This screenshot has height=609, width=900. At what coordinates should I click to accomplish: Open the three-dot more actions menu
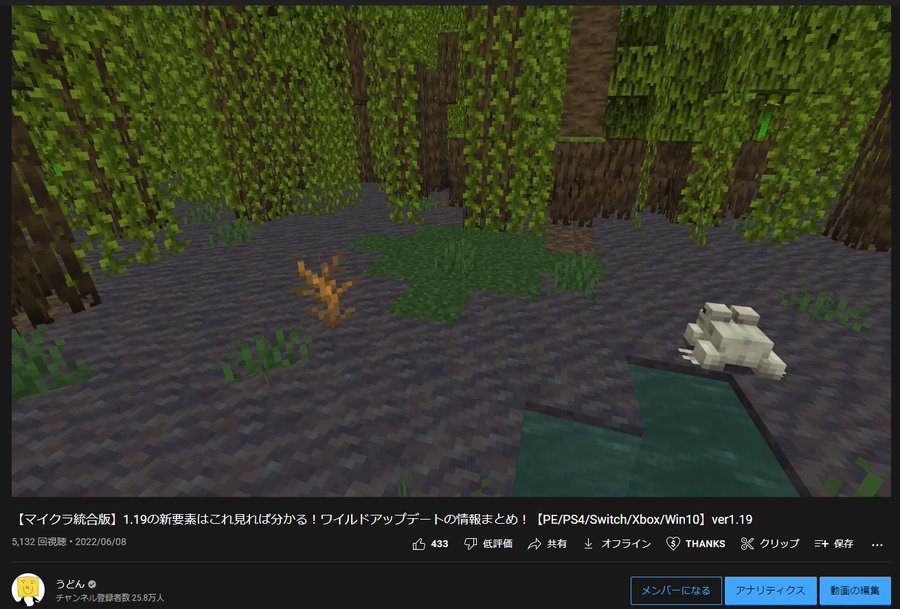877,544
